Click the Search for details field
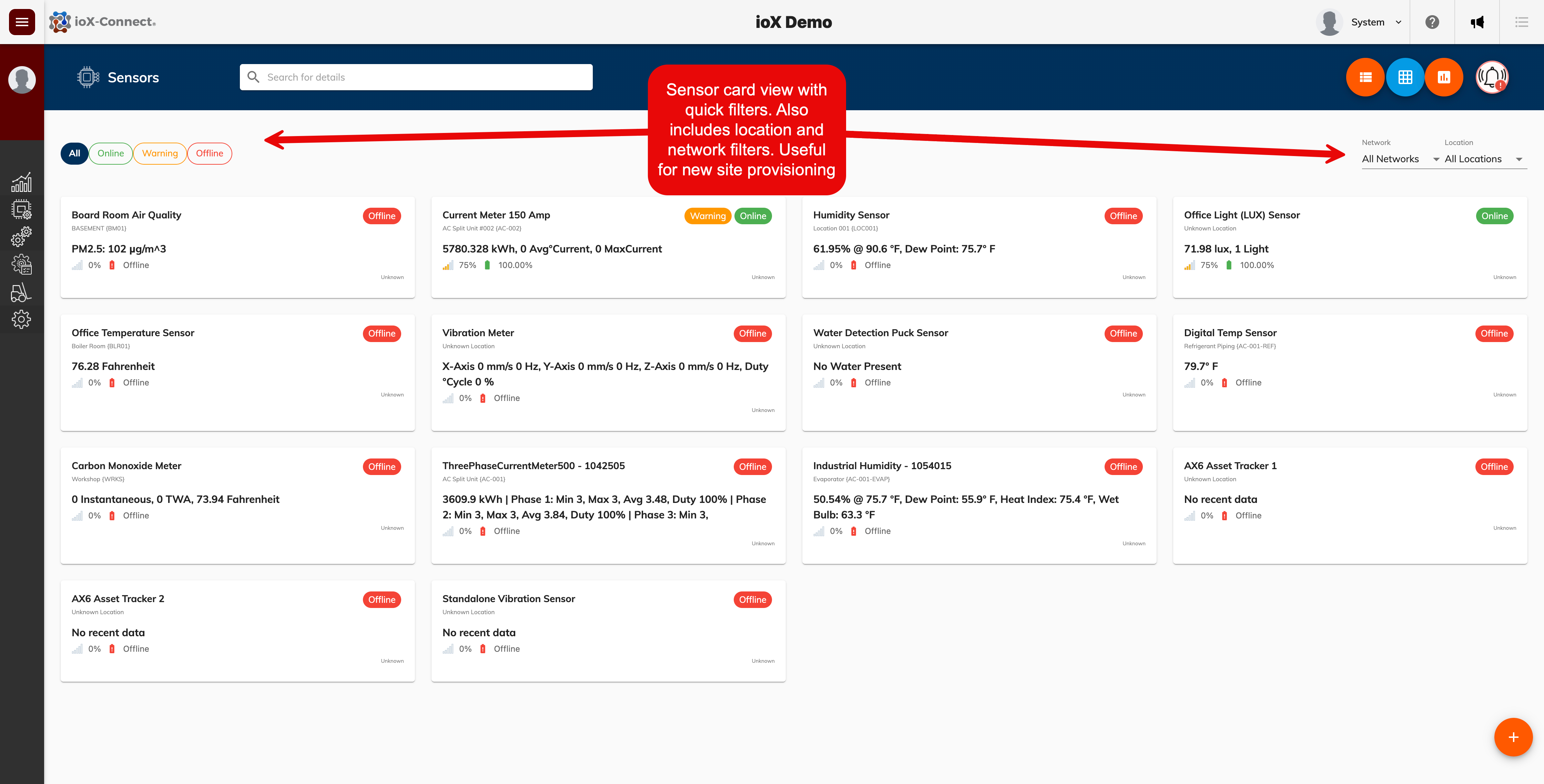Screen dimensions: 1544x784 coord(416,77)
